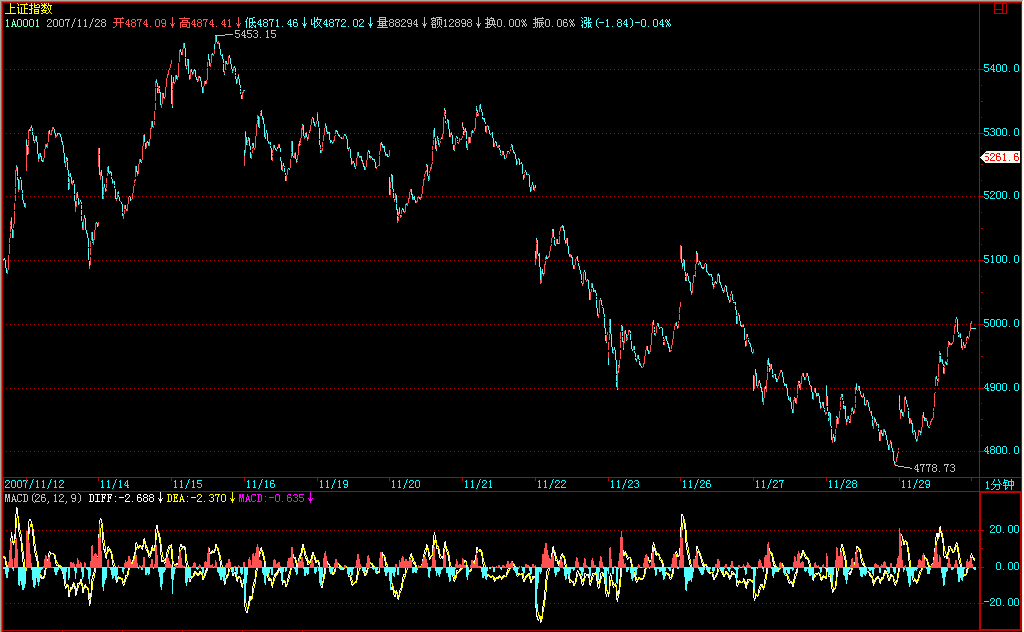Click the 11/22 date on time axis
This screenshot has width=1024, height=632.
click(551, 484)
